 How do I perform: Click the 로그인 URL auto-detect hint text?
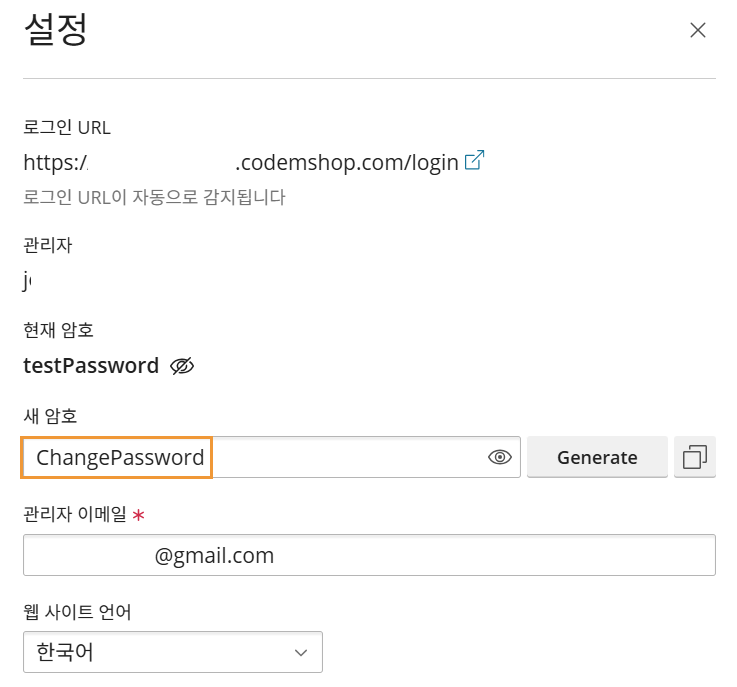tap(154, 197)
